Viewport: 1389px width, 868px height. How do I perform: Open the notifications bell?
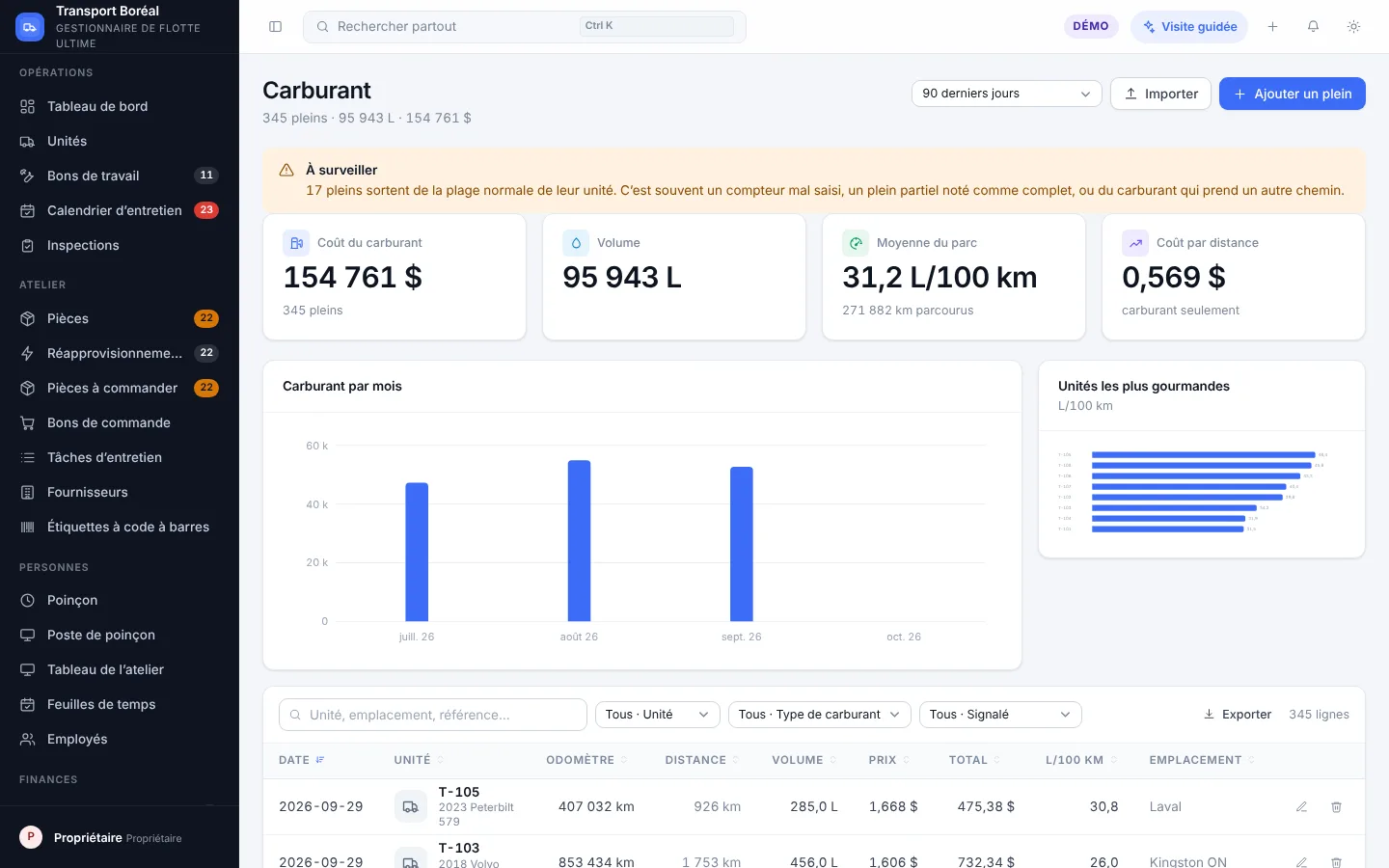click(1313, 27)
